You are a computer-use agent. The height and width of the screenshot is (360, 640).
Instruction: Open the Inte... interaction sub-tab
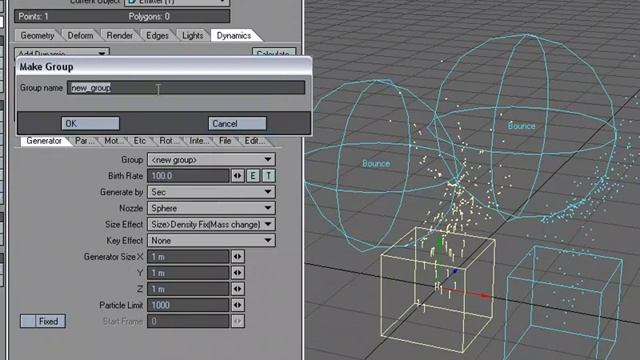199,141
